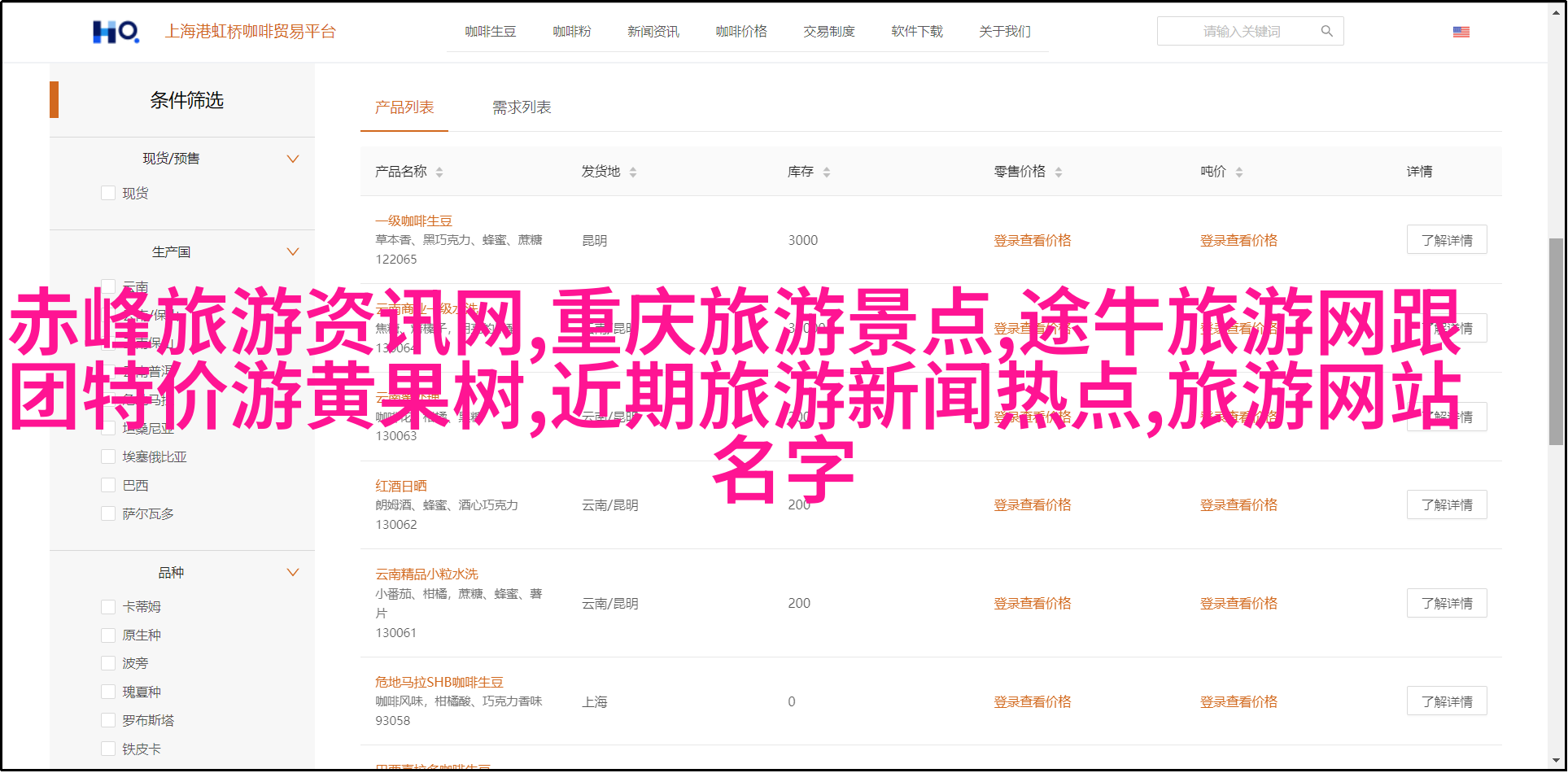Open the 软件下载 menu
1568x773 pixels.
(917, 31)
